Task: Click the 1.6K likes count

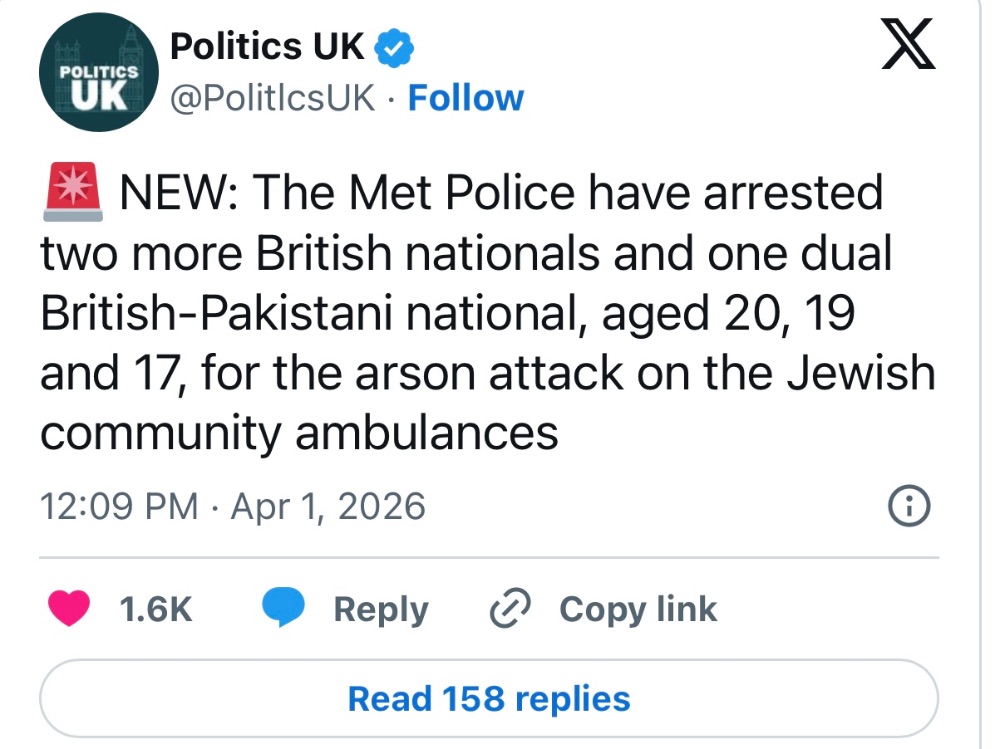Action: [155, 609]
